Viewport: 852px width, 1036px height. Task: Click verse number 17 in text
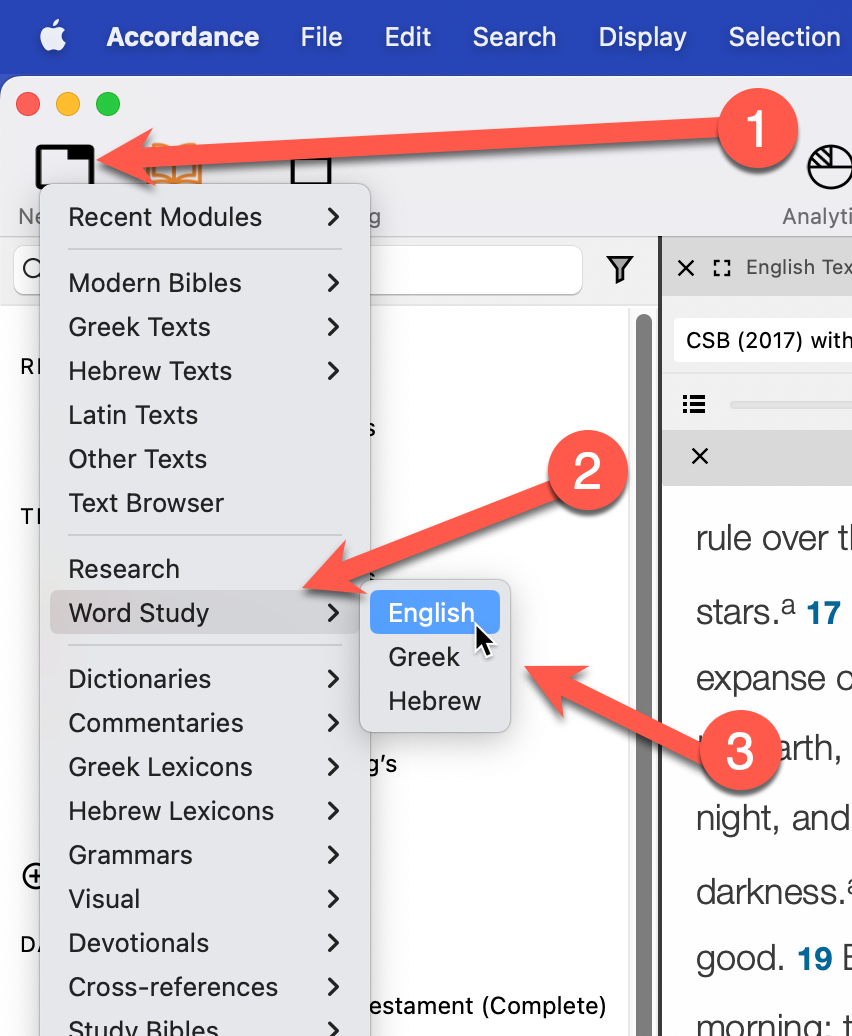click(x=824, y=613)
